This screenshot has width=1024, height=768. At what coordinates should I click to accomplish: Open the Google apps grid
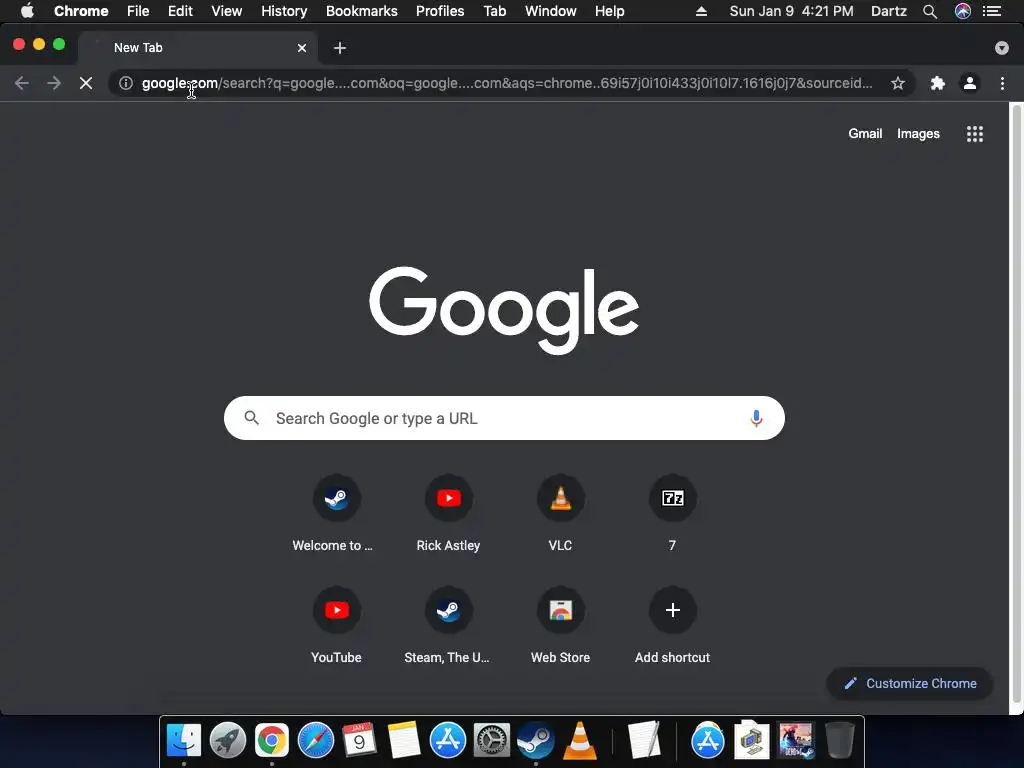tap(975, 134)
